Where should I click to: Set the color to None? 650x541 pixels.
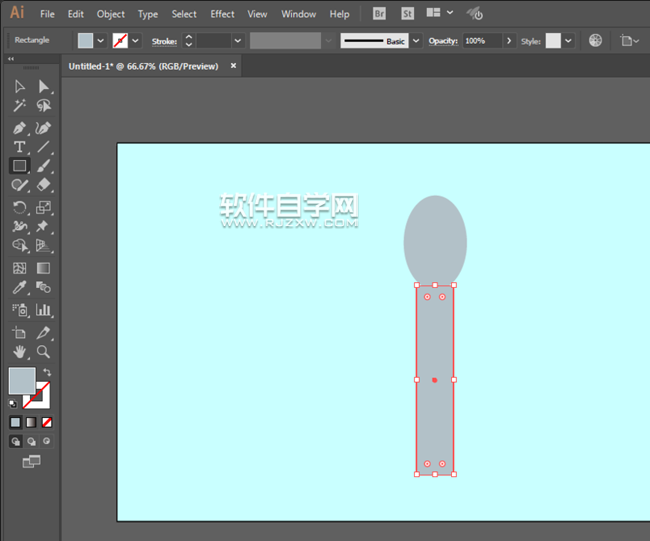click(47, 422)
